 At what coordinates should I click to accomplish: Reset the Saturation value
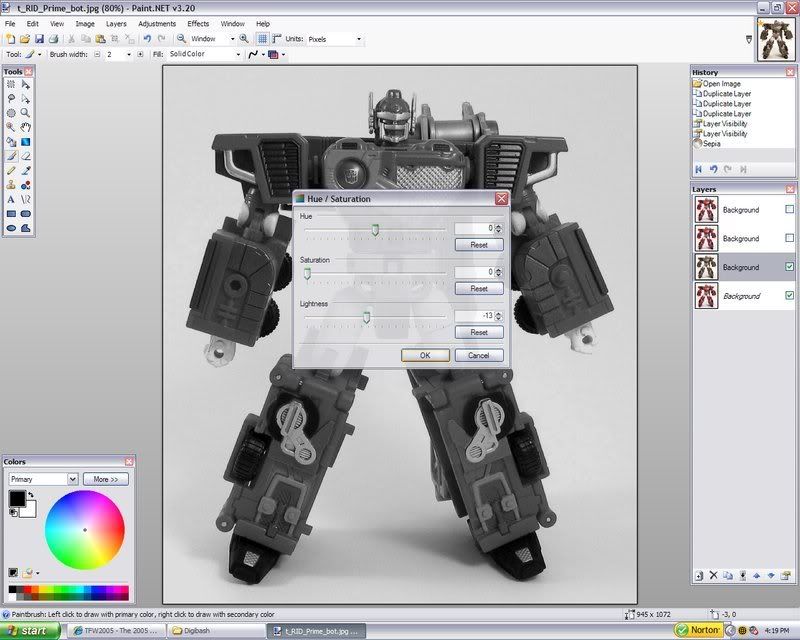[x=479, y=288]
